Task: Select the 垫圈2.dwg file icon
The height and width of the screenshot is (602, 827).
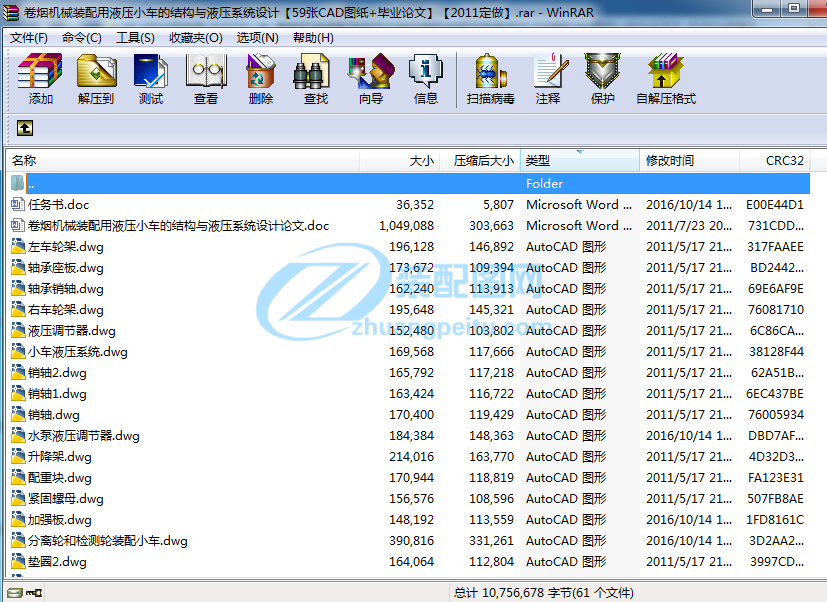Action: [x=18, y=561]
